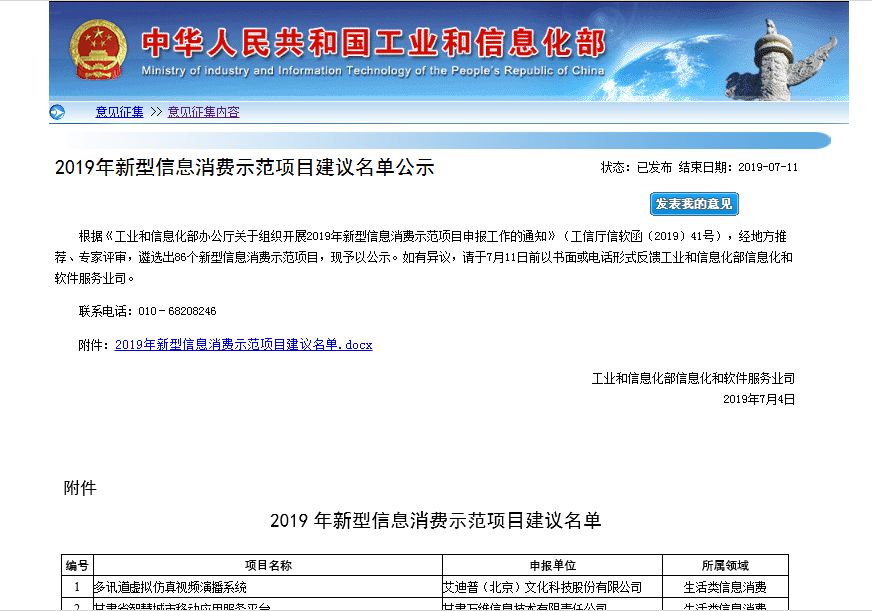
Task: Open the 意见征集 breadcrumb link
Action: pyautogui.click(x=119, y=112)
